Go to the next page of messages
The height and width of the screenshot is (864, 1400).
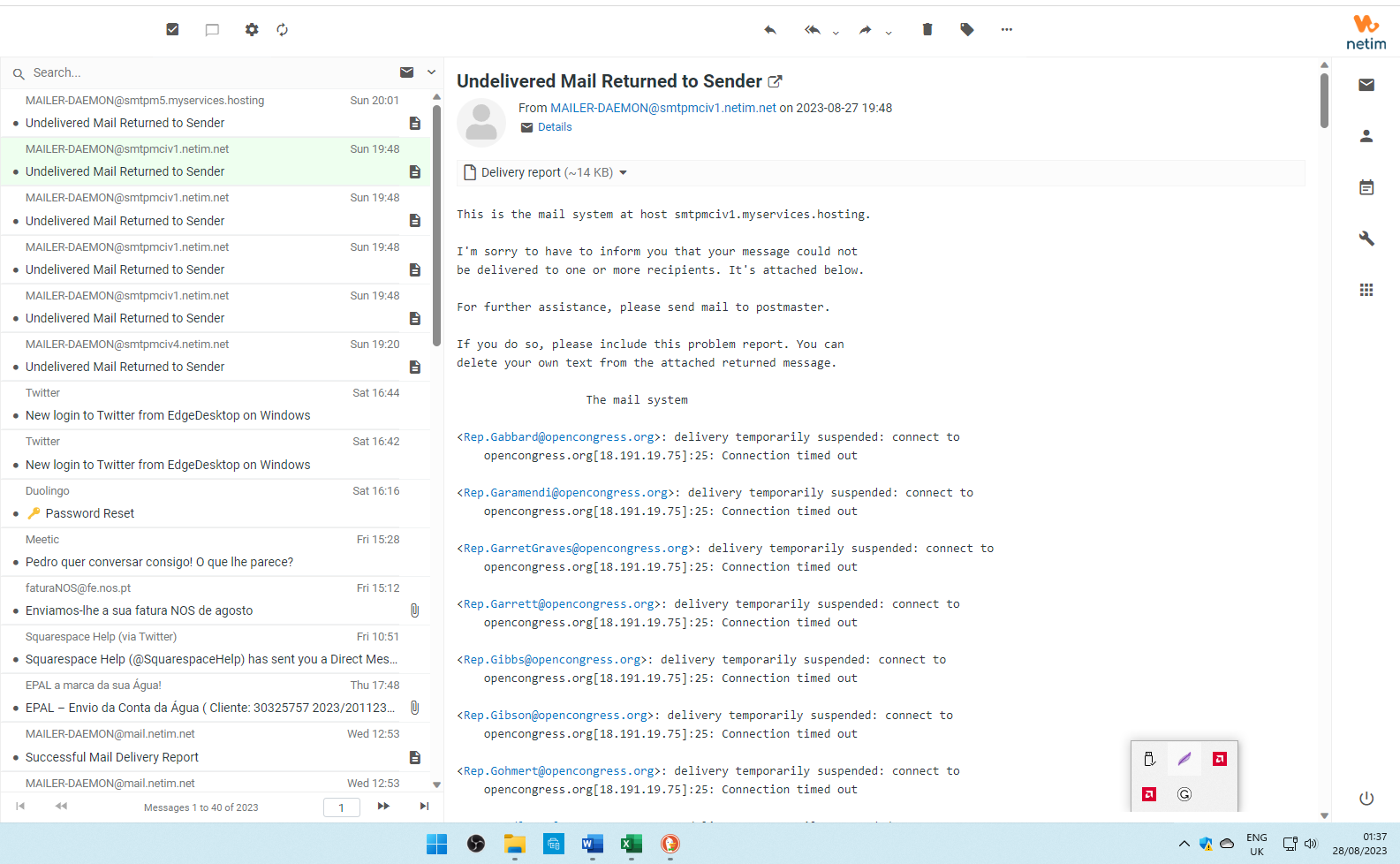tap(383, 806)
